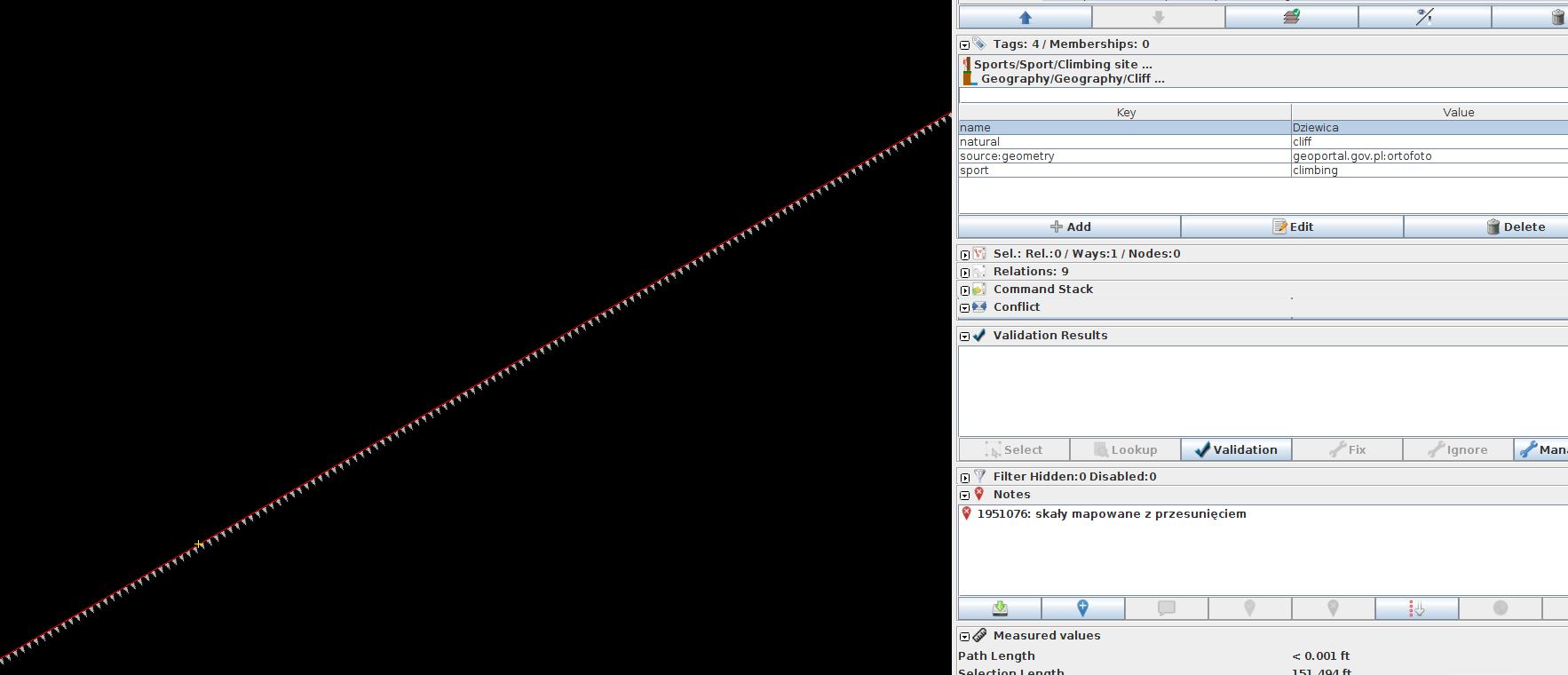Screen dimensions: 1568x675
Task: Expand the Command Stack panel
Action: coord(965,290)
